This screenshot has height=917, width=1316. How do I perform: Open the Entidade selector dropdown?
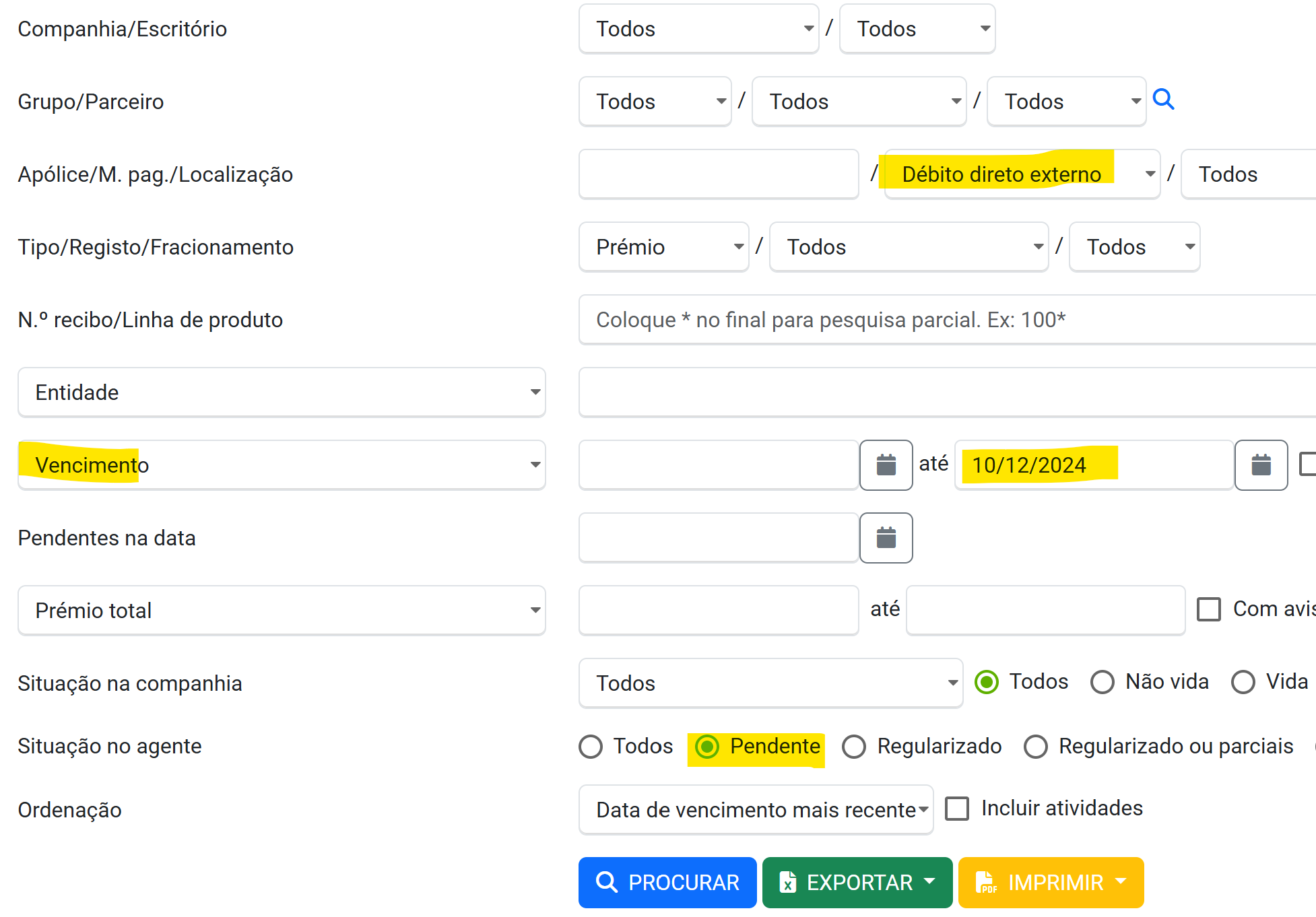pyautogui.click(x=282, y=392)
